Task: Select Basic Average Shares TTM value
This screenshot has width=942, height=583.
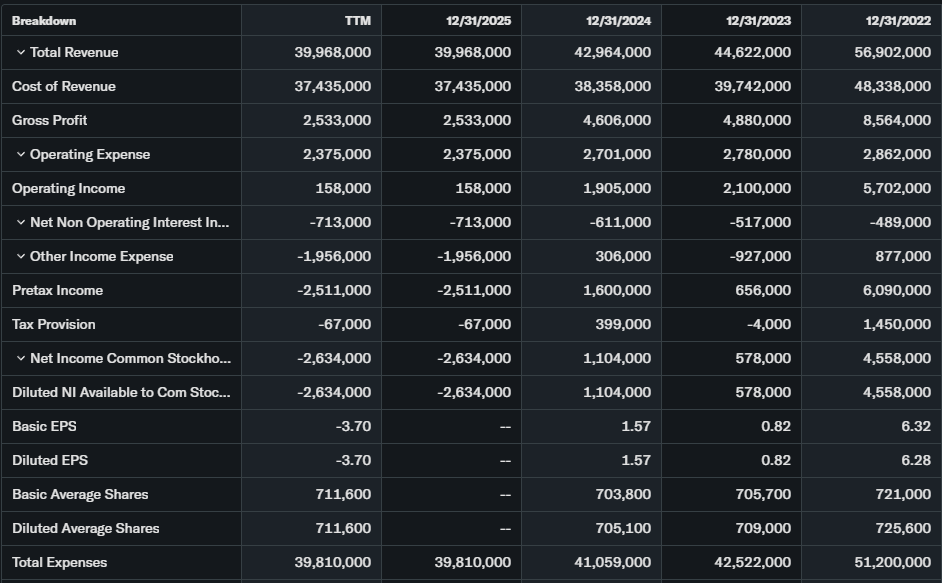Action: pos(343,494)
